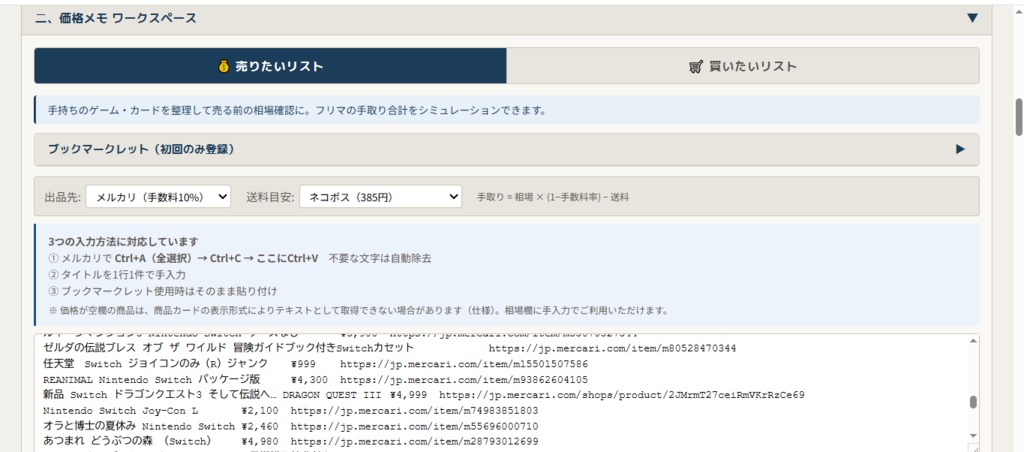Click the URL ending m80528470344

click(x=613, y=348)
